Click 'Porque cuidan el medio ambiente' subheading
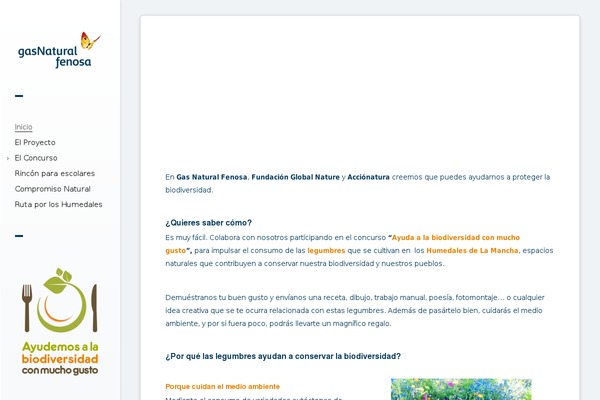This screenshot has width=600, height=400. (223, 387)
